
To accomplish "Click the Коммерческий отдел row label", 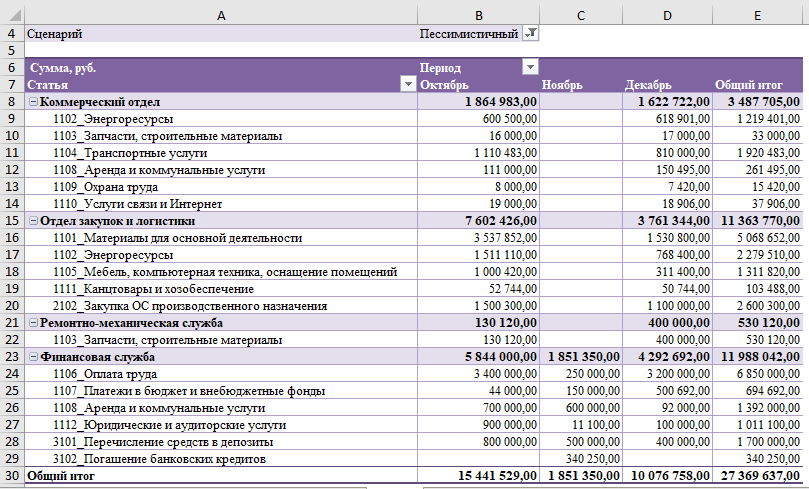I will point(100,102).
